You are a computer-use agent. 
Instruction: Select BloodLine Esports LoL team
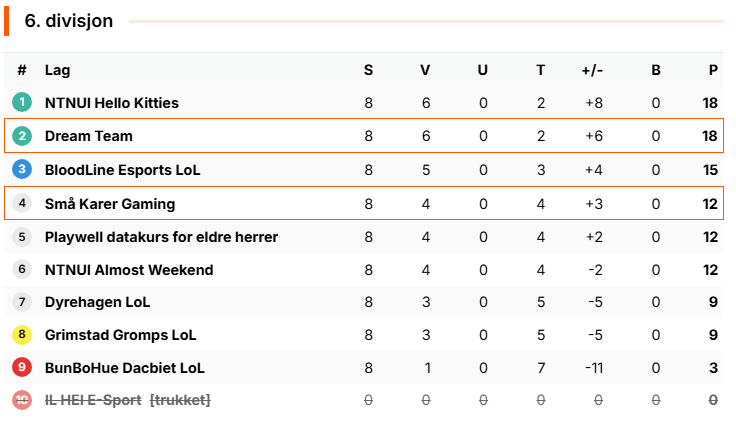pyautogui.click(x=123, y=170)
